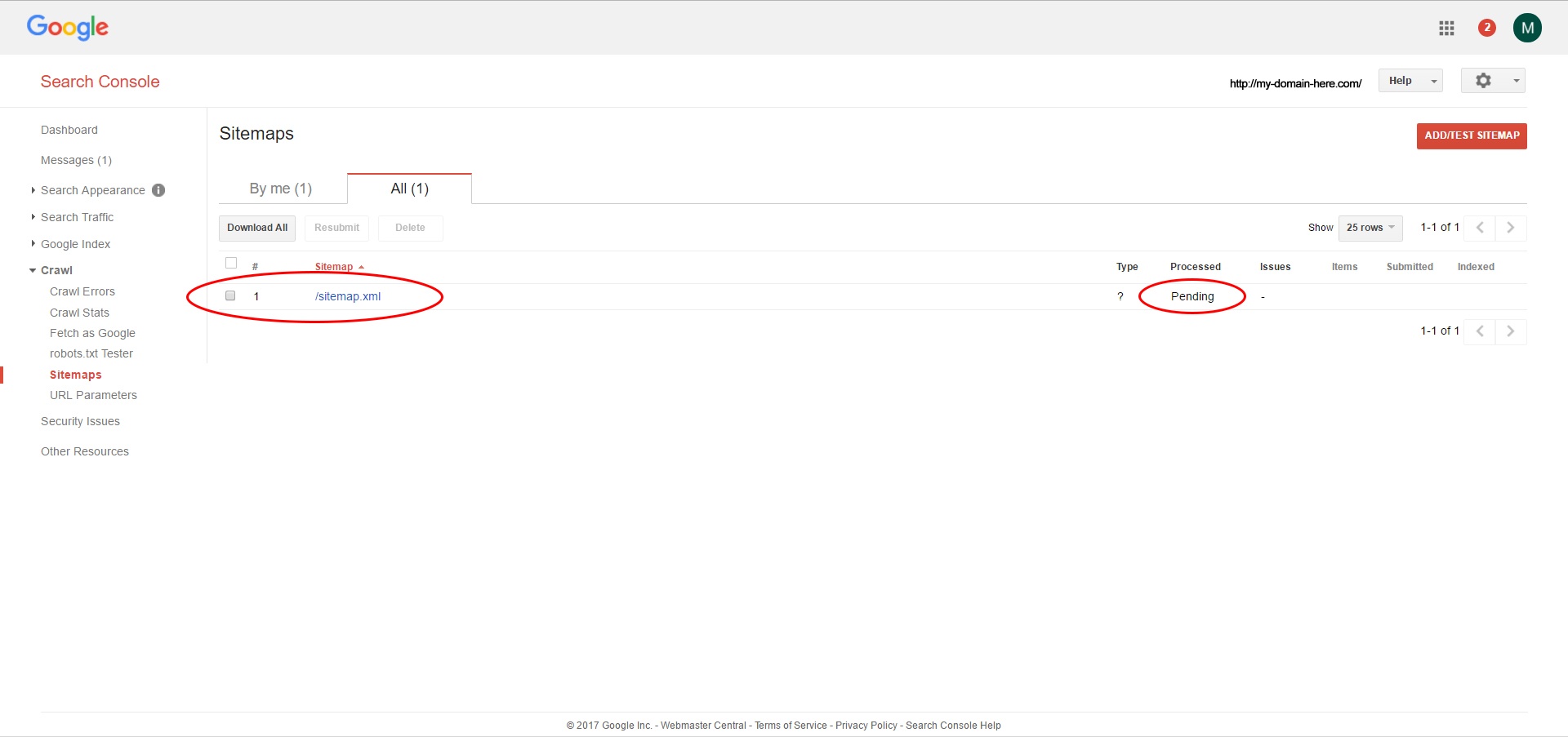Click the ? type value in sitemap row
The height and width of the screenshot is (737, 1568).
(x=1120, y=296)
